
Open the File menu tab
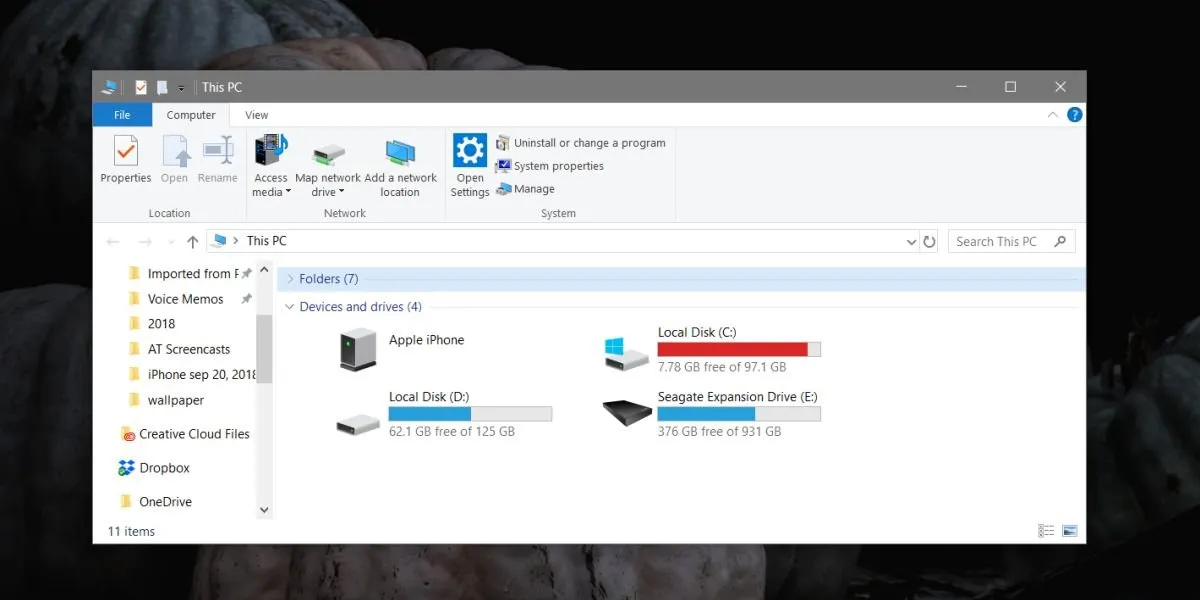[122, 115]
